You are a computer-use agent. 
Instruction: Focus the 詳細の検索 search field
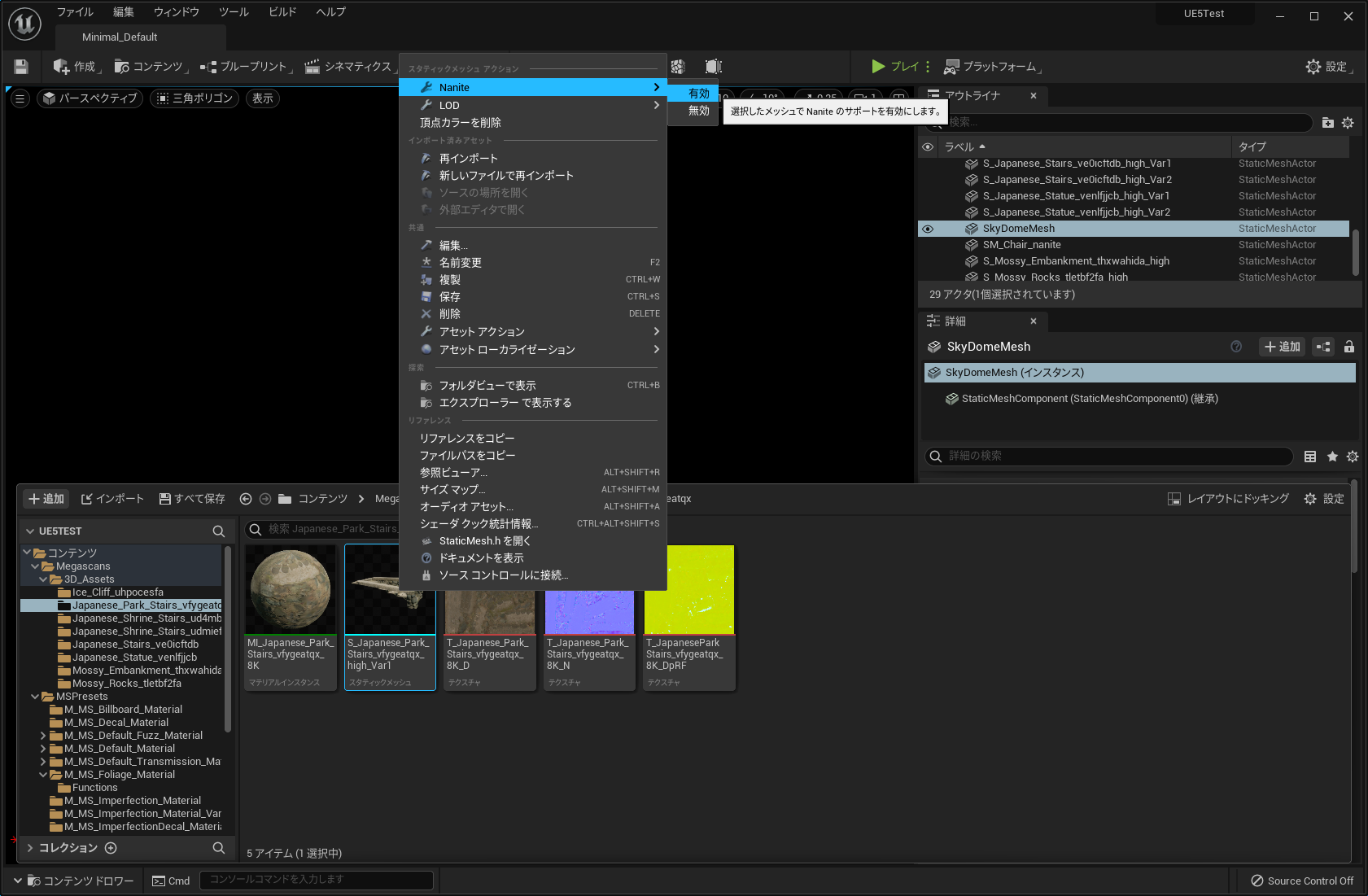1108,457
